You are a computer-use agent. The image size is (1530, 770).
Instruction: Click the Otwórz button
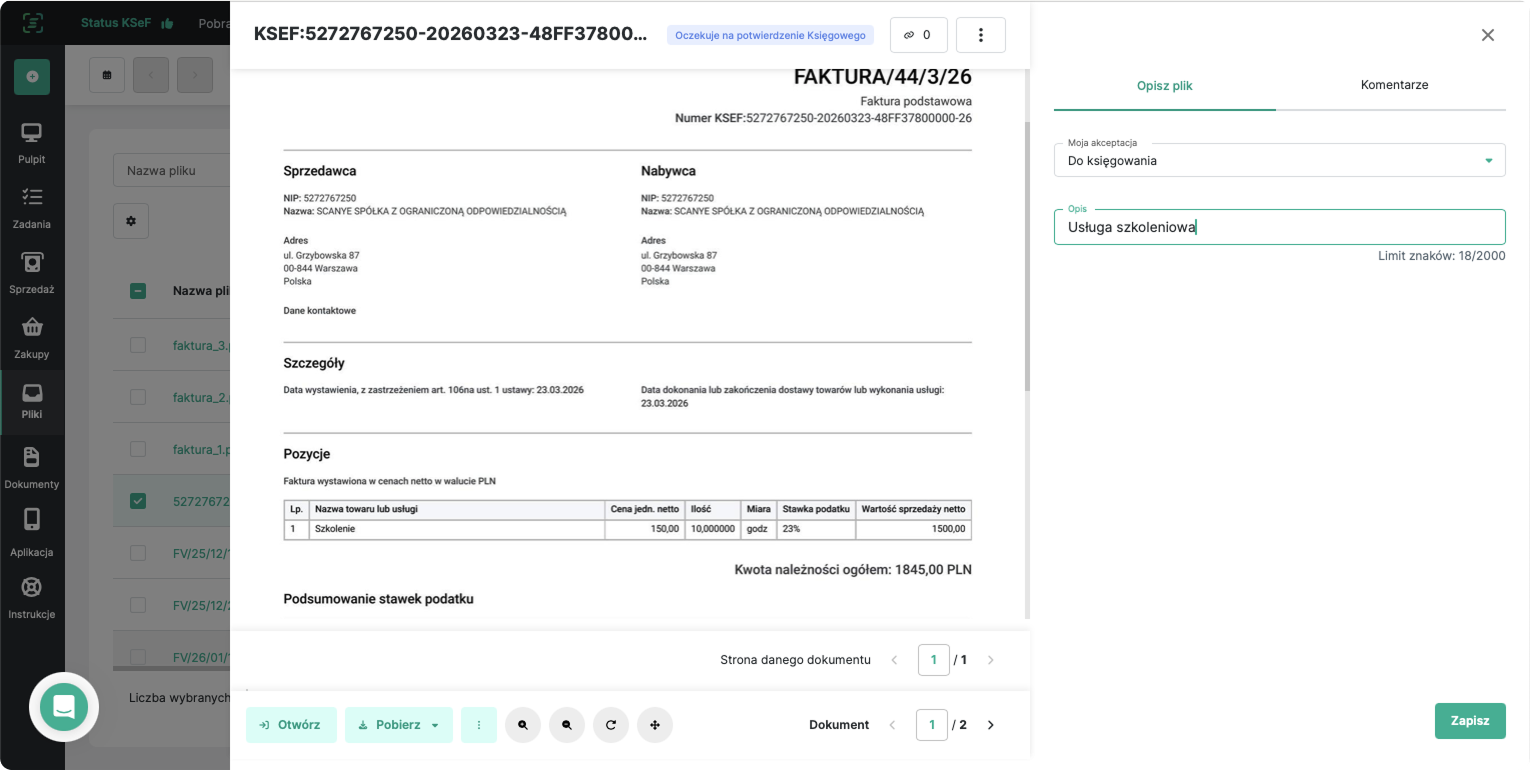tap(290, 725)
